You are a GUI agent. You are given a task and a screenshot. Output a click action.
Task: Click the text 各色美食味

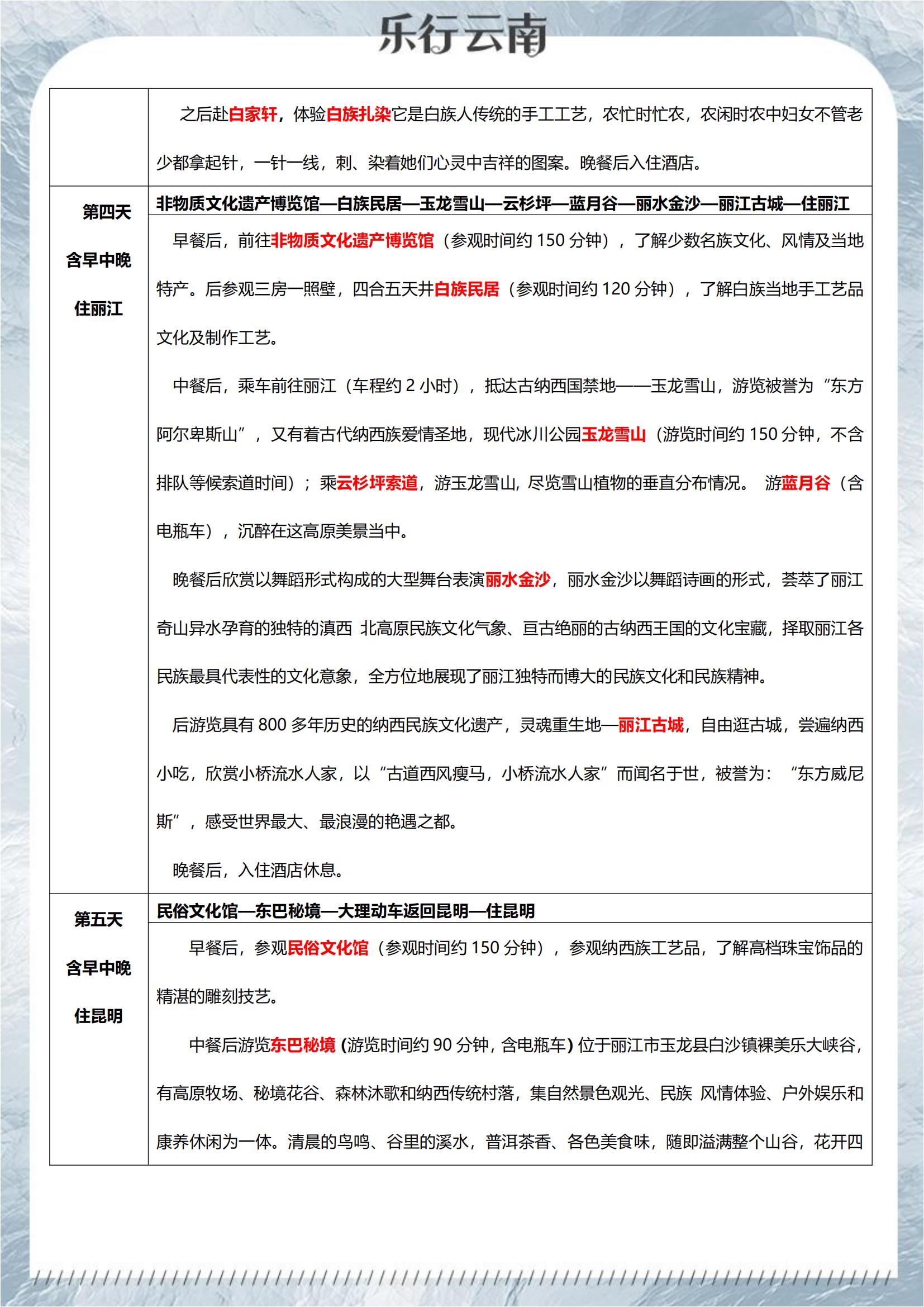(608, 1142)
